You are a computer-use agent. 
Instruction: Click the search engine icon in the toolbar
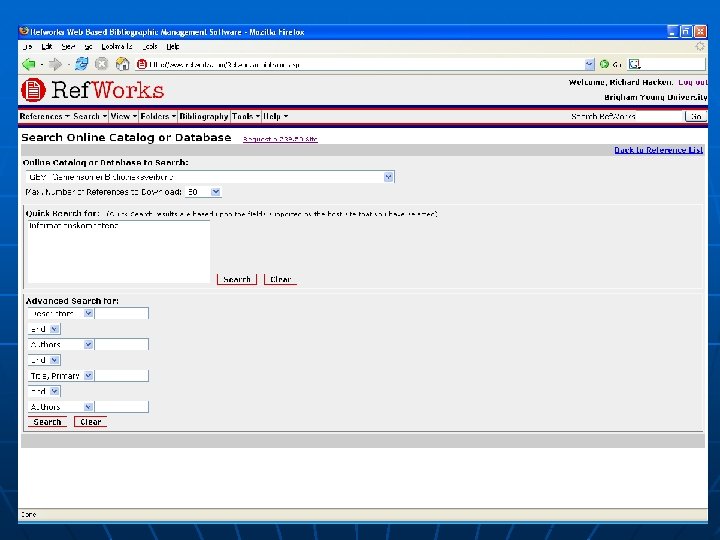pos(635,64)
